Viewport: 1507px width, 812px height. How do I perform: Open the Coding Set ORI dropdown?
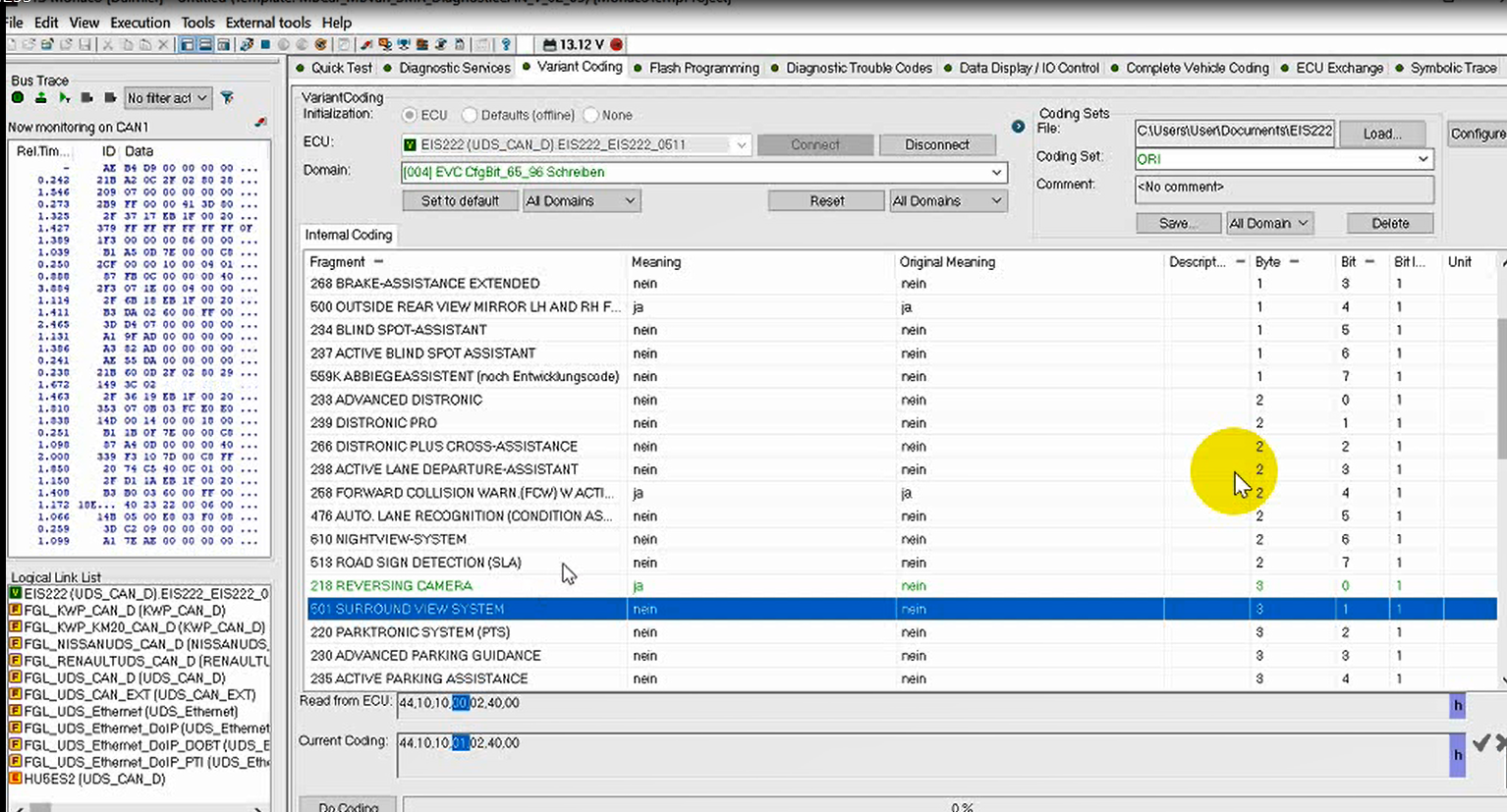pos(1423,159)
